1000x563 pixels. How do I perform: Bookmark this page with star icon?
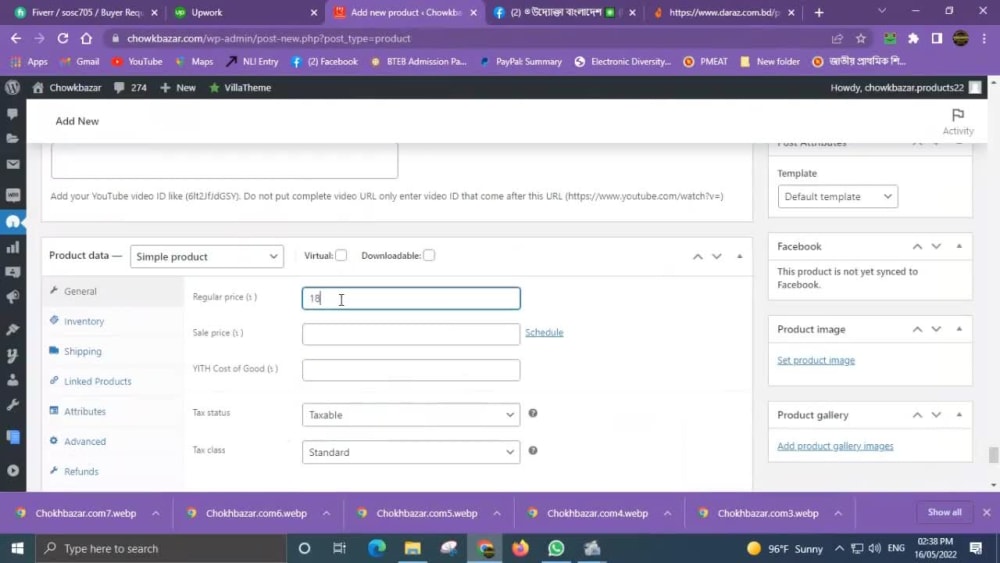[860, 38]
